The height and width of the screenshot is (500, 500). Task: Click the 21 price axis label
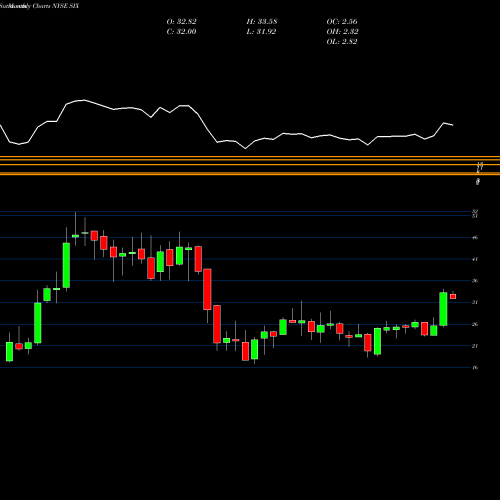[x=475, y=346]
